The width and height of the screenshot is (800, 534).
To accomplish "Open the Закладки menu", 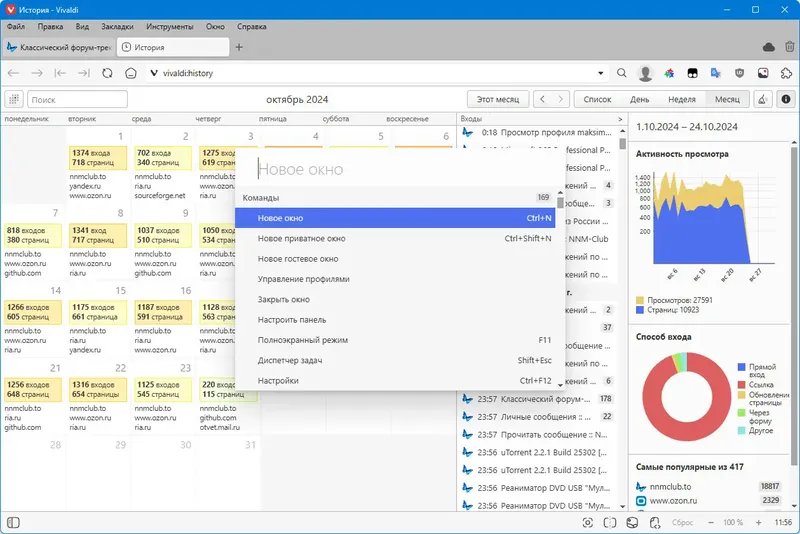I will [x=117, y=27].
